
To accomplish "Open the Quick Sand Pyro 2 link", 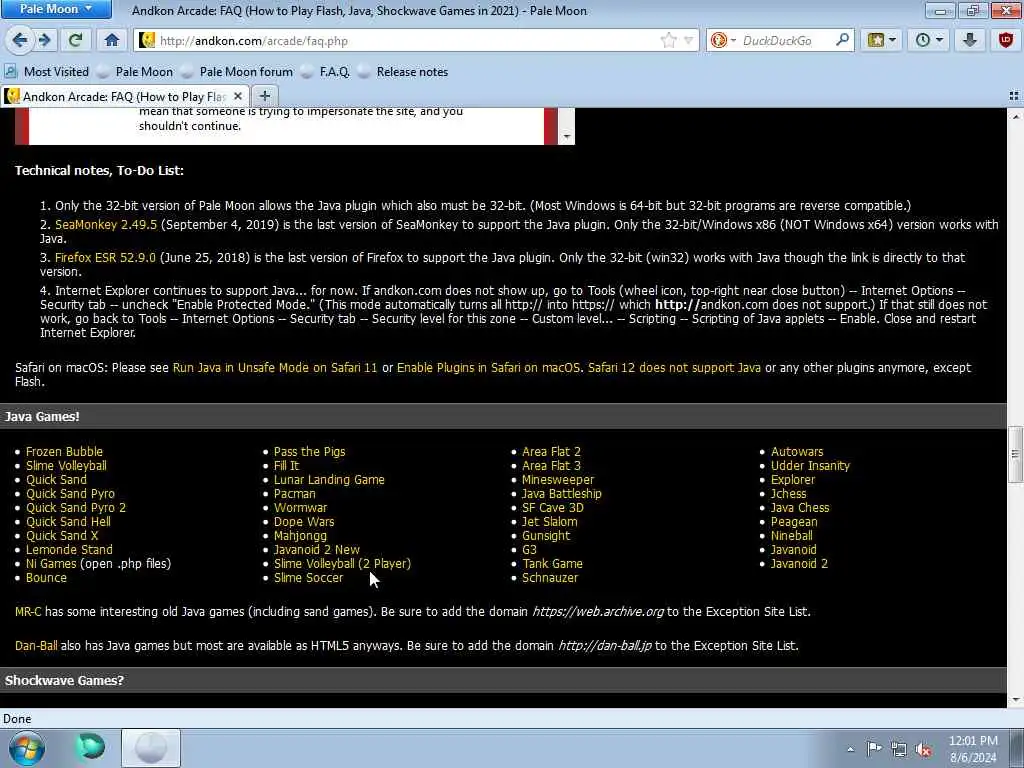I will [76, 507].
